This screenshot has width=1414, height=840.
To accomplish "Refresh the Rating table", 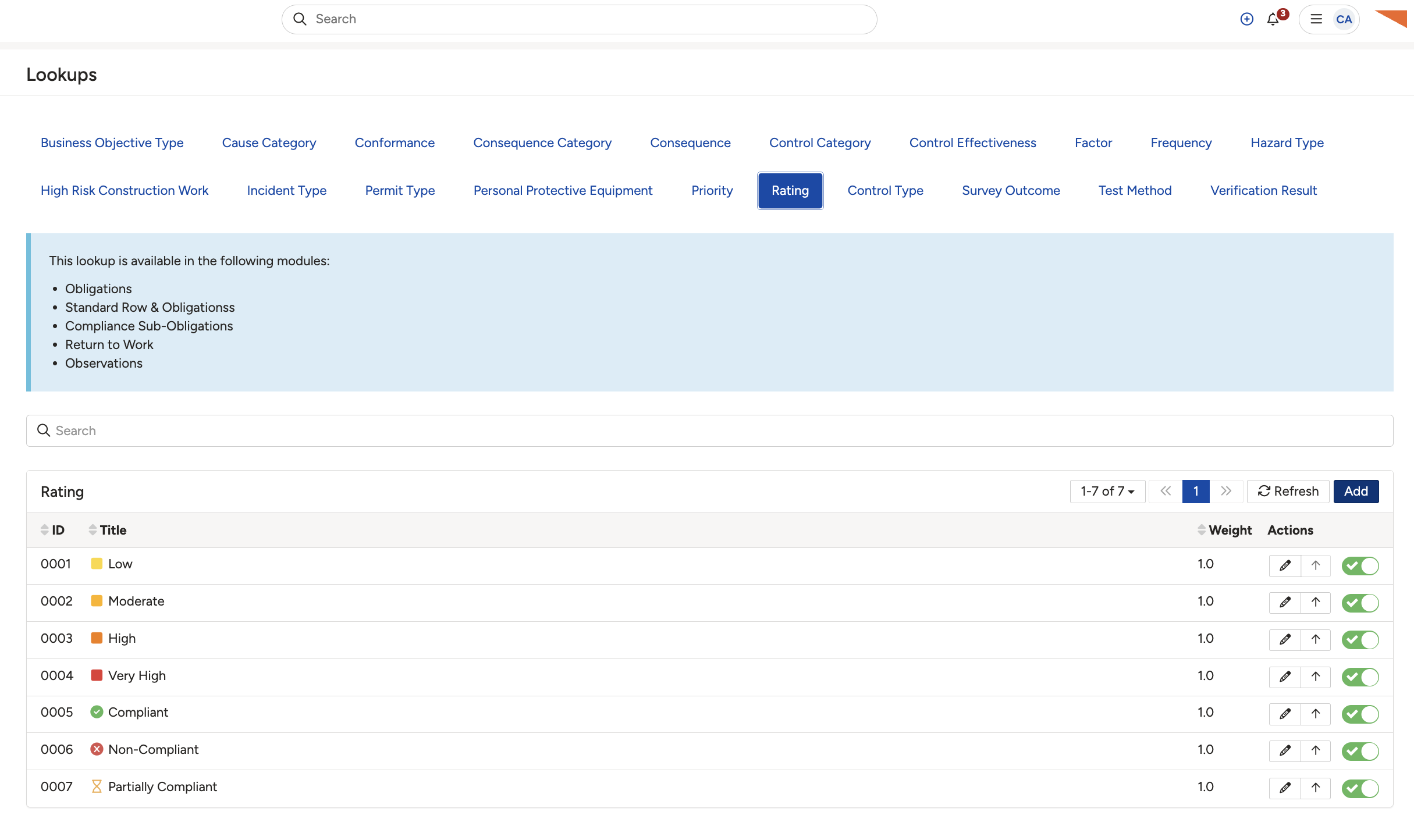I will click(x=1288, y=492).
